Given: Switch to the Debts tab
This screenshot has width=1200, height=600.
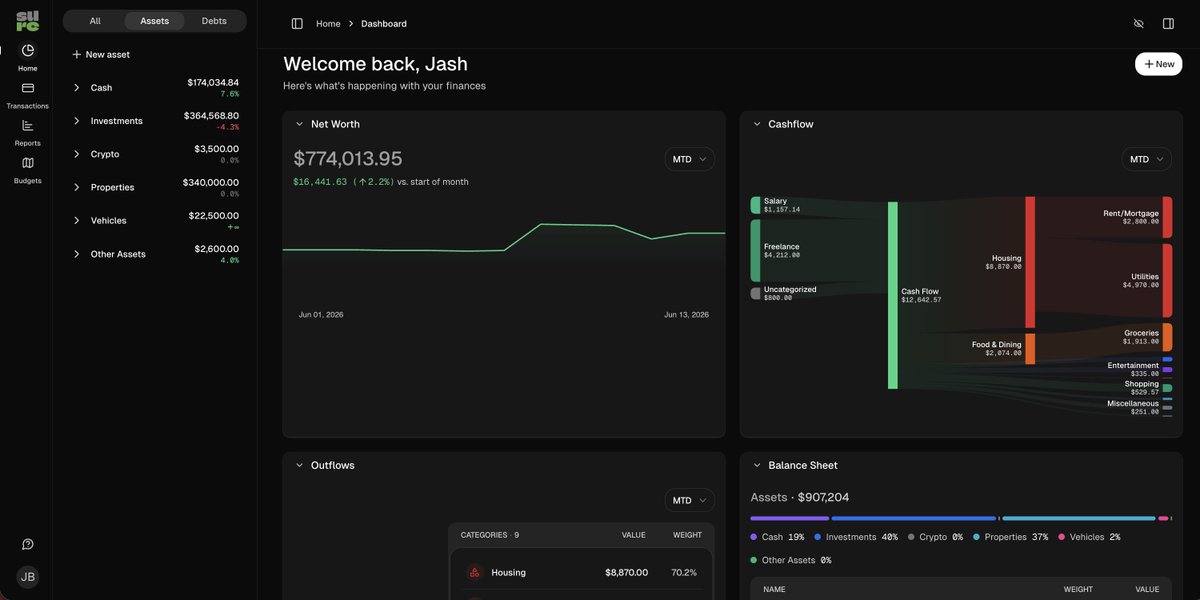Looking at the screenshot, I should [214, 21].
